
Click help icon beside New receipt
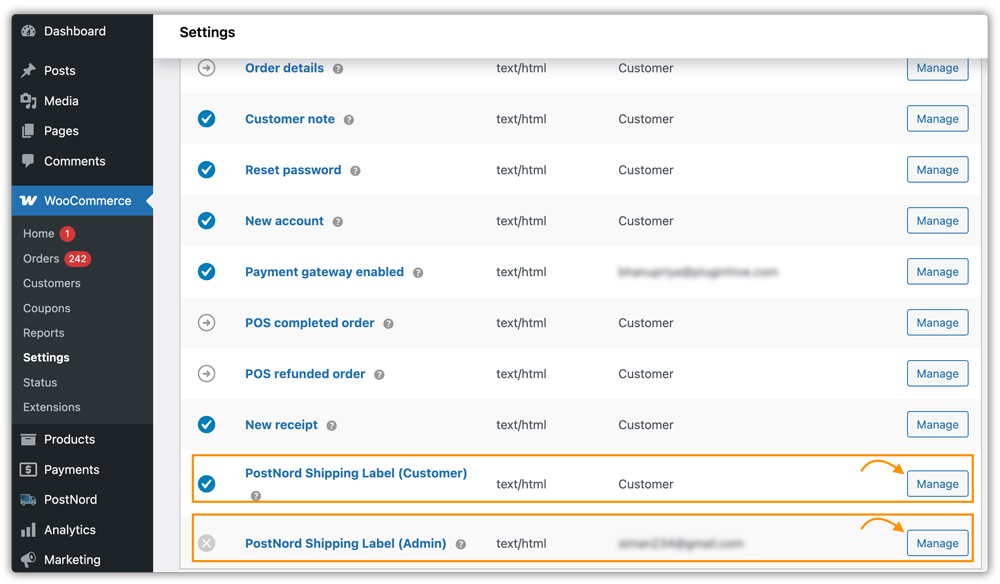pyautogui.click(x=332, y=426)
